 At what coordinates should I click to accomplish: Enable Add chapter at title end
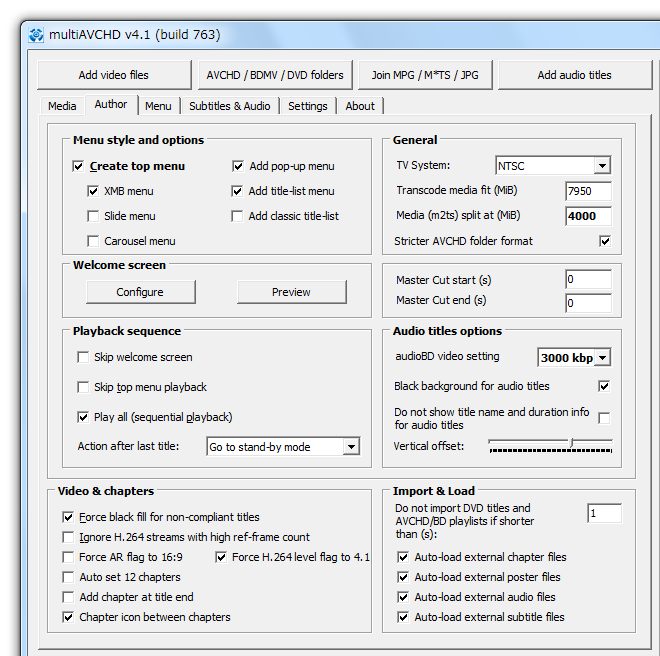point(68,597)
